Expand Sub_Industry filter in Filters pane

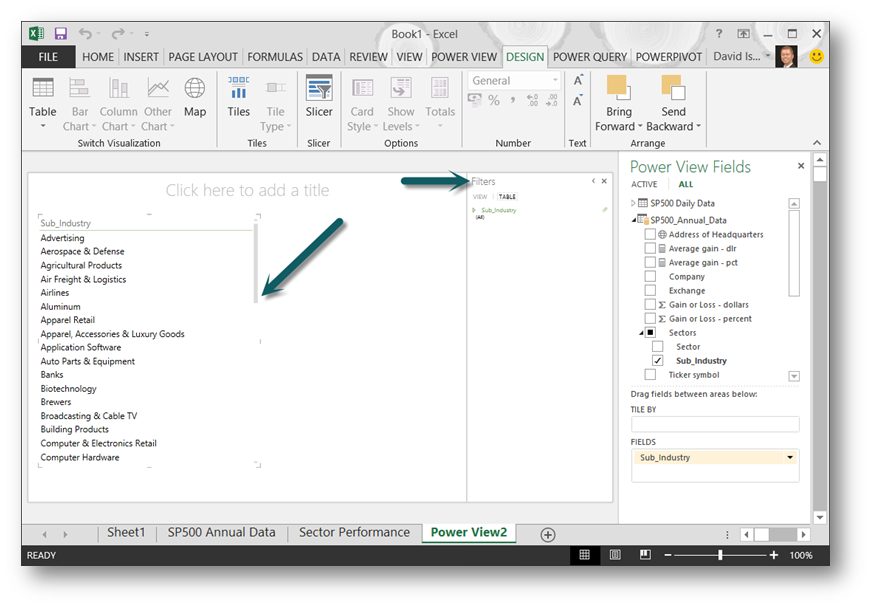click(x=474, y=210)
